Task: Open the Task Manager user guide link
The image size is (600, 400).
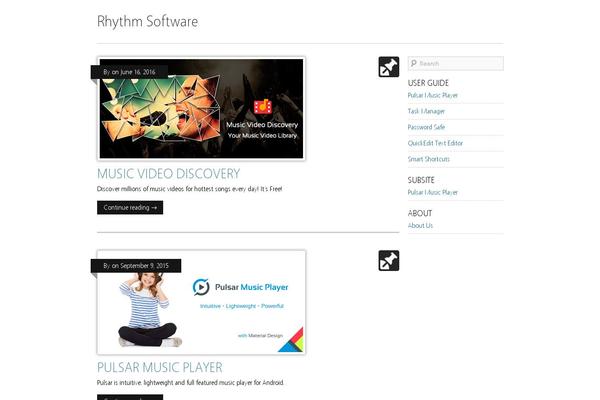Action: [x=426, y=111]
